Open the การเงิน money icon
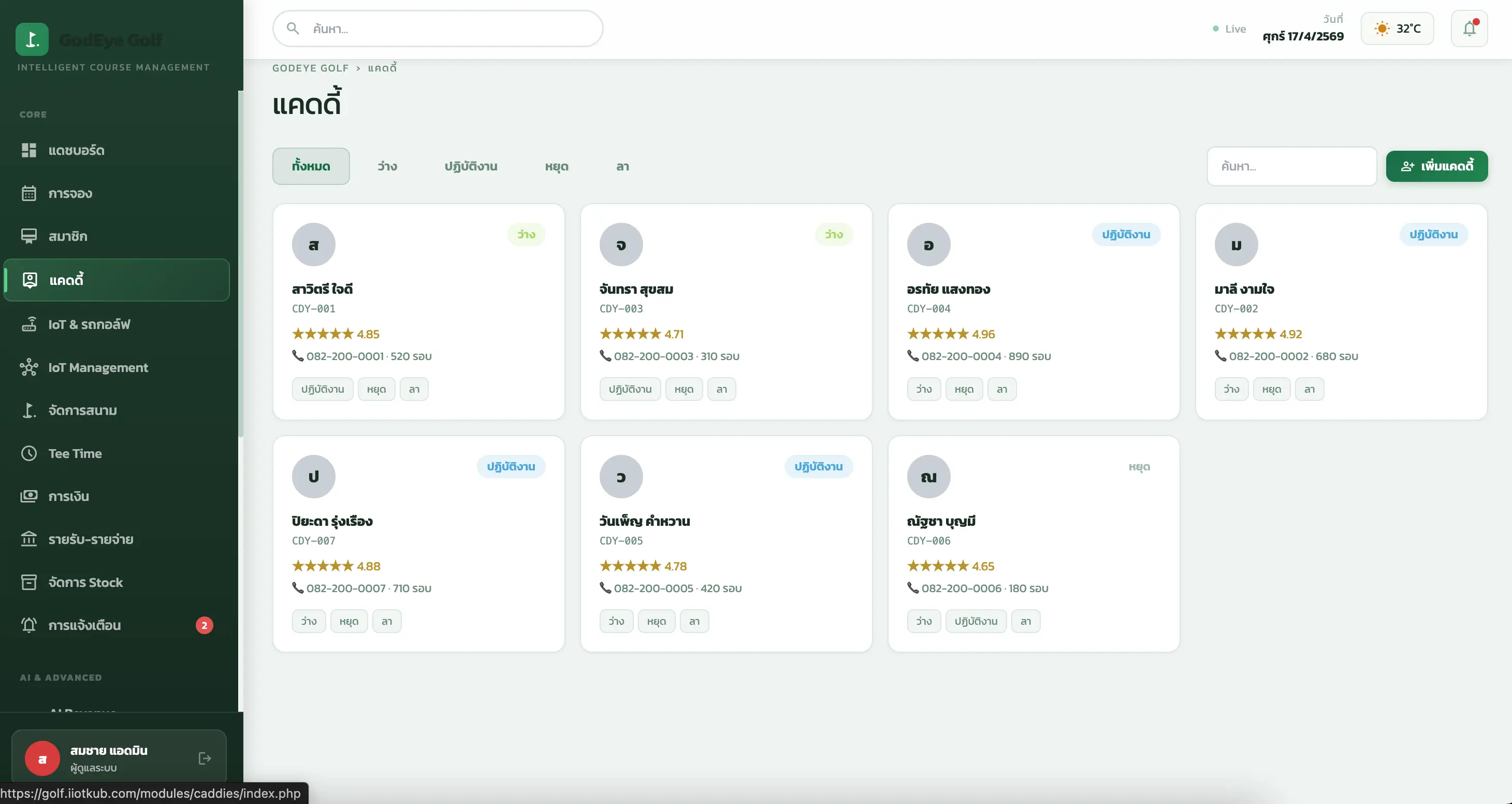 coord(29,496)
